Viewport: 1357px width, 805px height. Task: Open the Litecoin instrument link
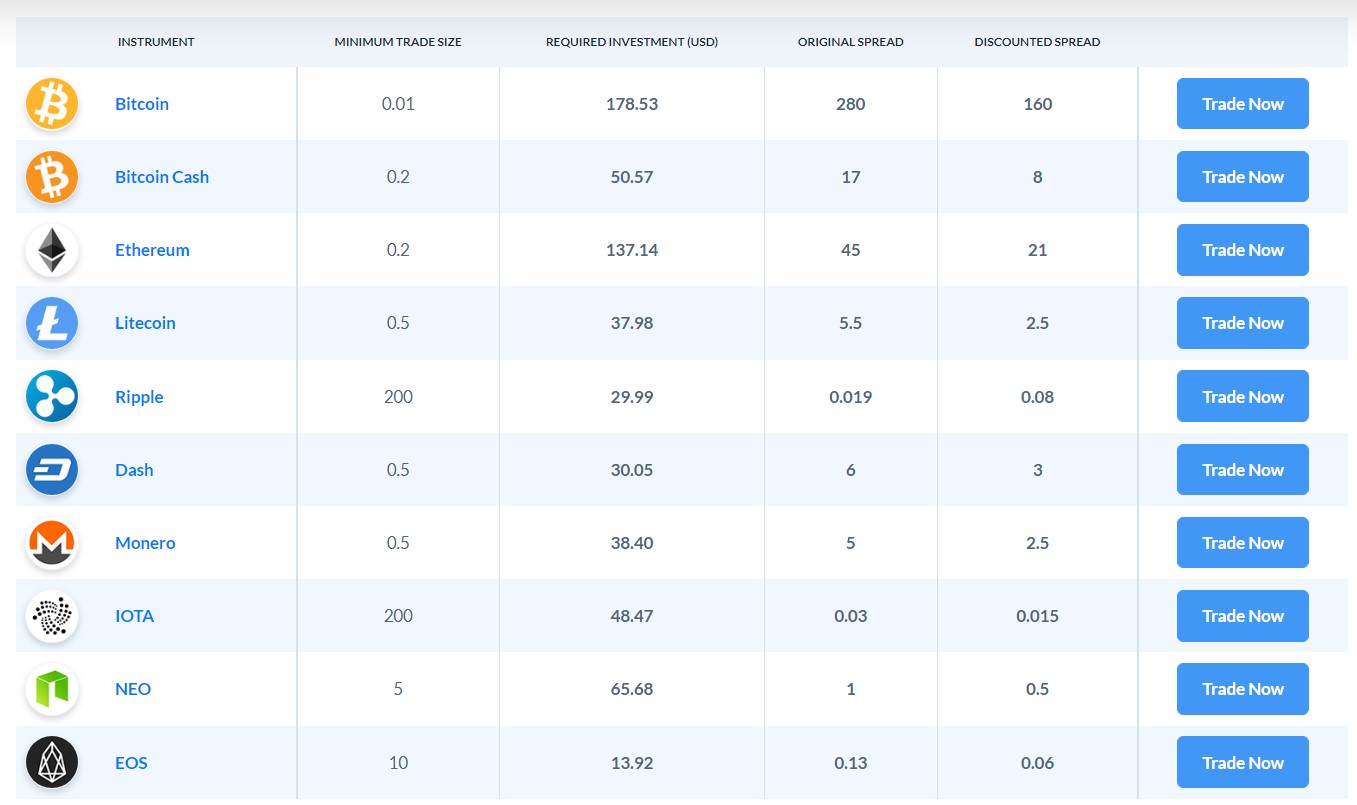[145, 323]
